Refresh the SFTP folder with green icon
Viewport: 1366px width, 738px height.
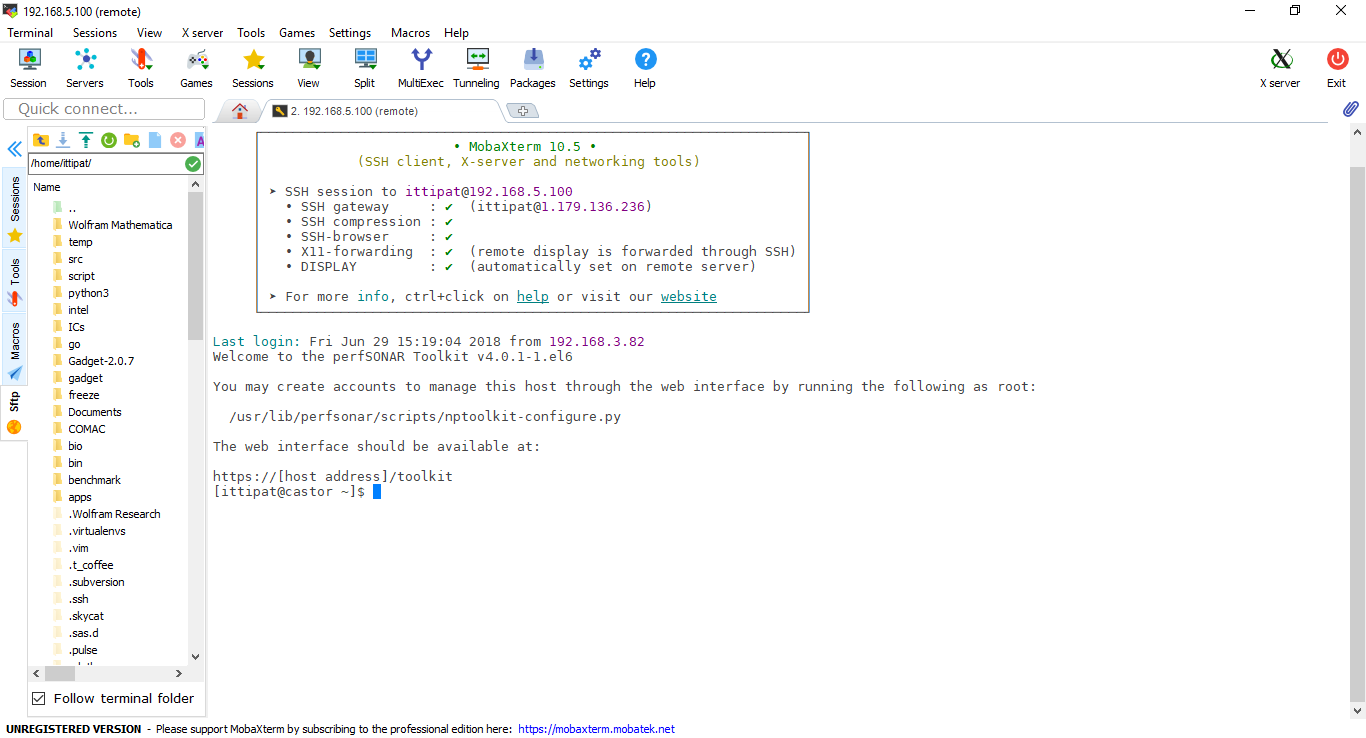click(109, 140)
